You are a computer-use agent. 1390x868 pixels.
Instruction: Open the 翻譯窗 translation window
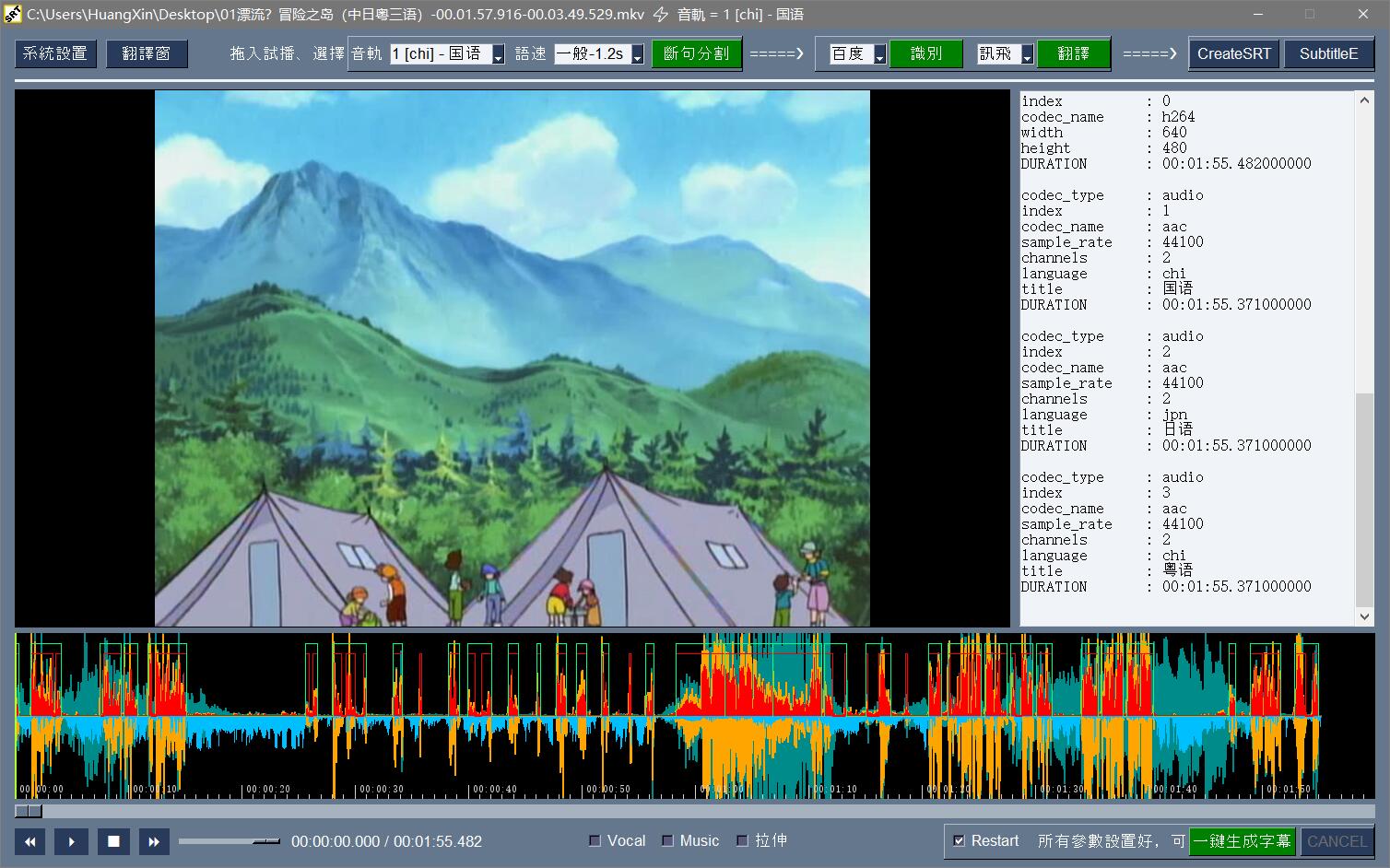click(147, 53)
